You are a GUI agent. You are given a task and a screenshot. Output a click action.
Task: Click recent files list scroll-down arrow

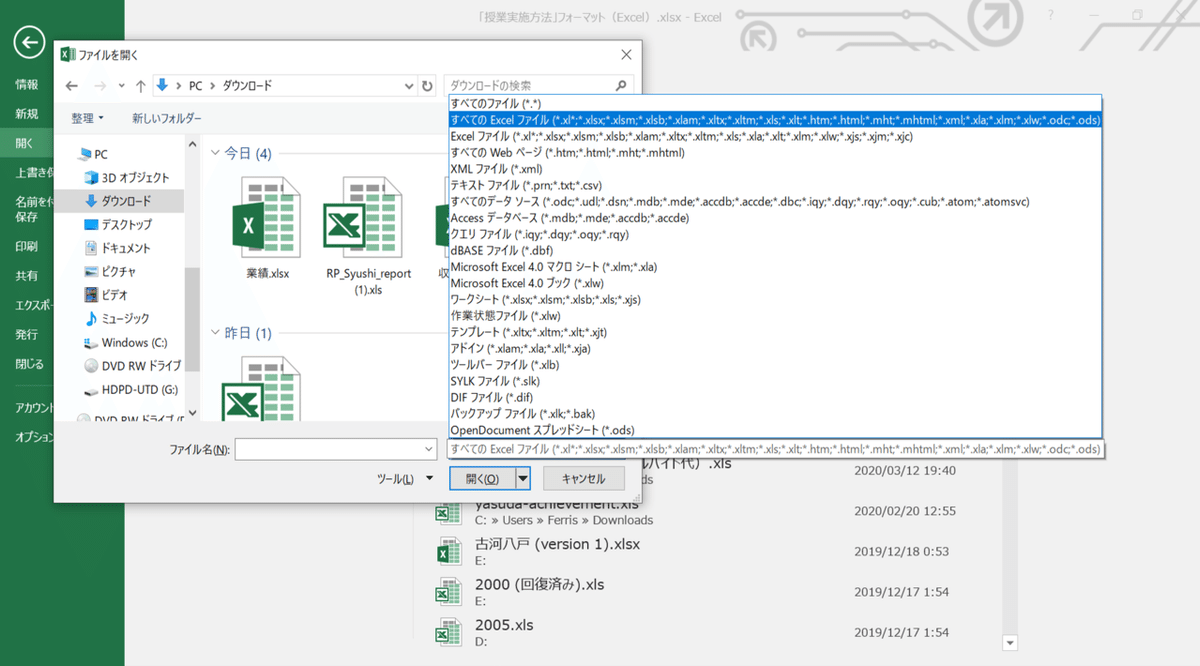coord(1009,643)
